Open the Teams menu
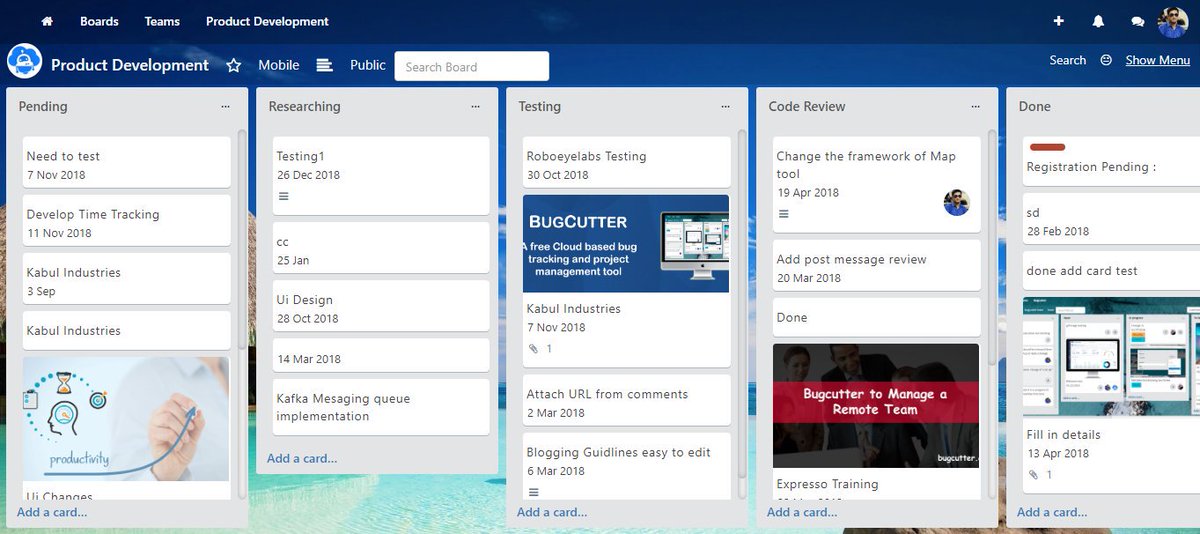Screen dimensions: 1200x534 point(162,21)
